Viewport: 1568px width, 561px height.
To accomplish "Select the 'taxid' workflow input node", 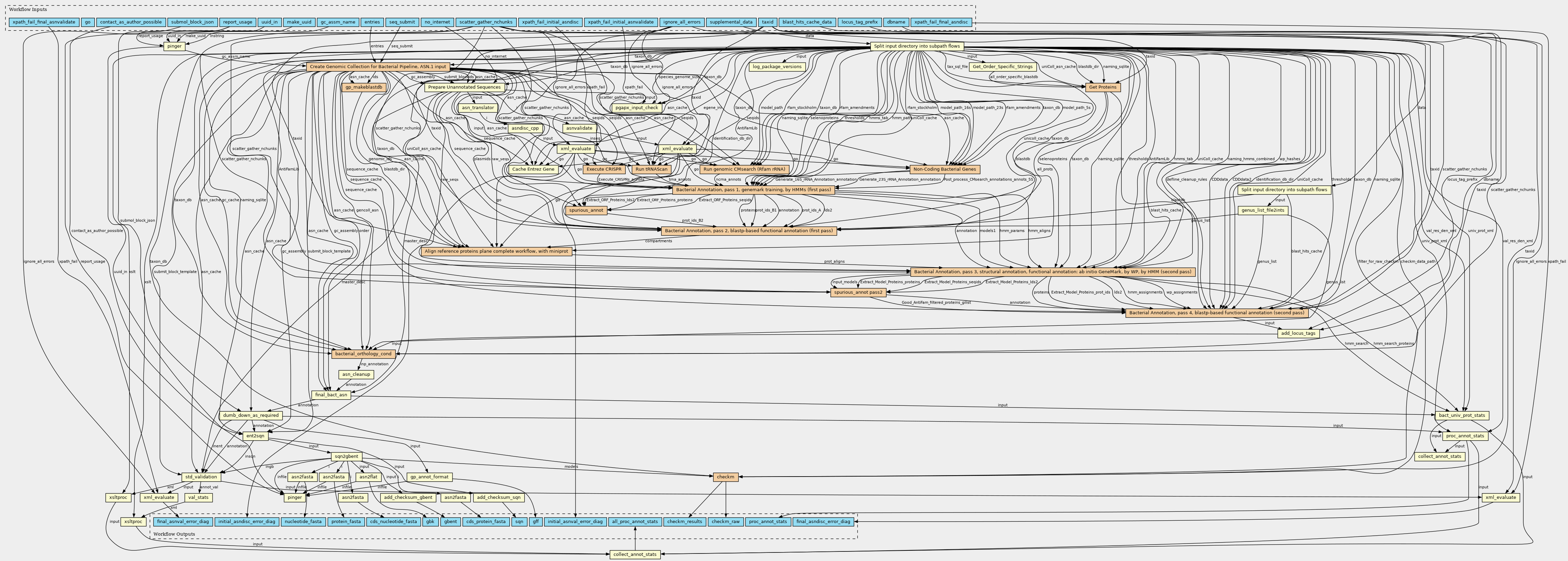I will pyautogui.click(x=767, y=22).
